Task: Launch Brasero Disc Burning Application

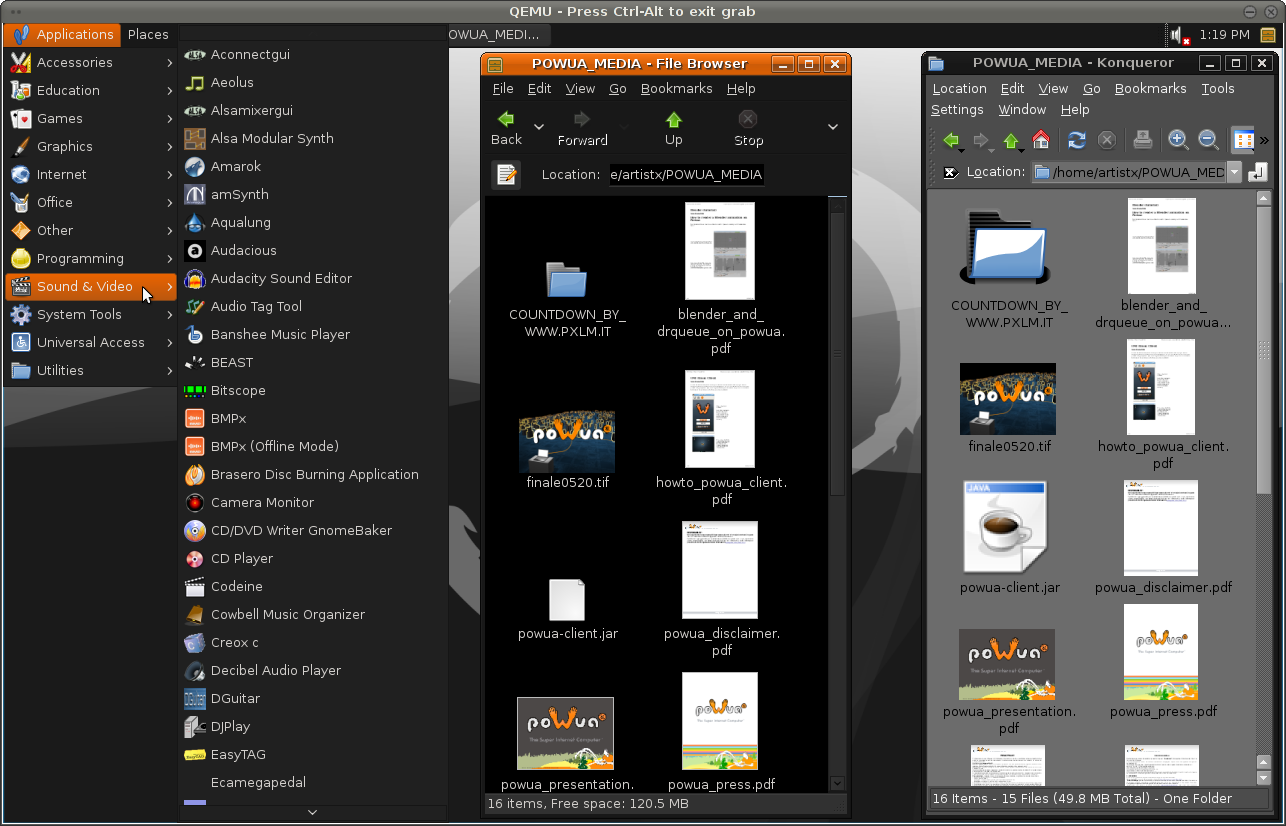Action: pos(314,474)
